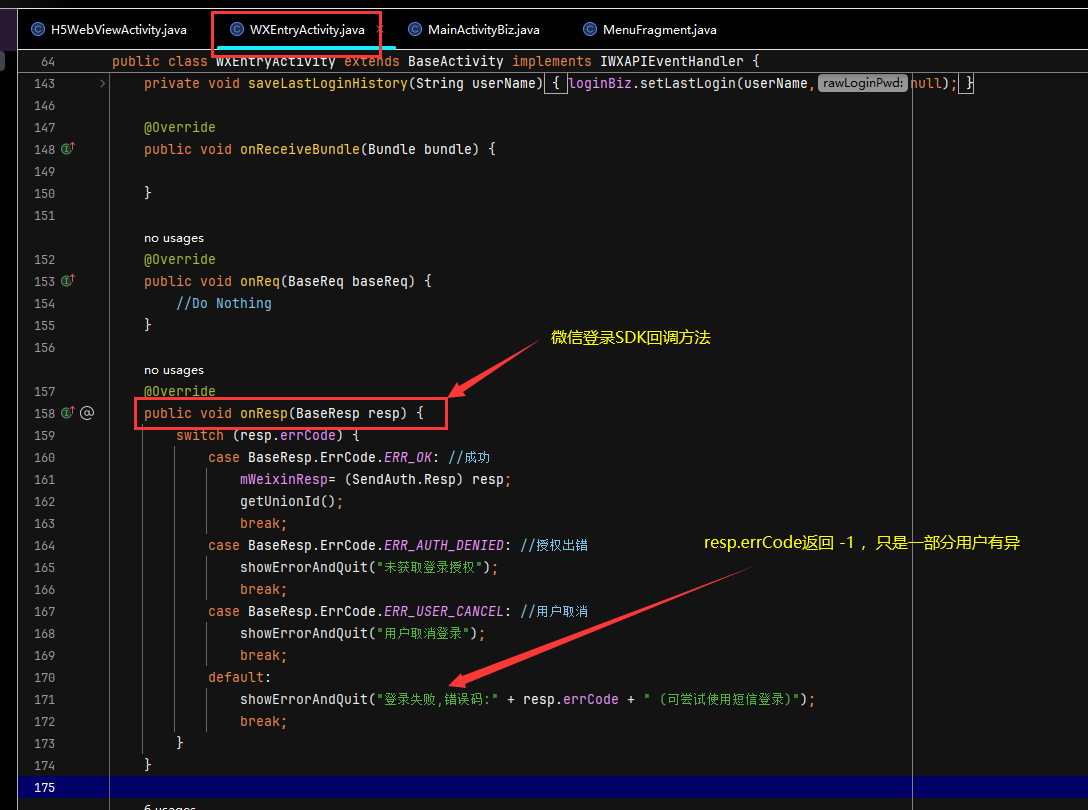Image resolution: width=1088 pixels, height=810 pixels.
Task: Open the 'no usages' hint above onResp
Action: tap(173, 370)
